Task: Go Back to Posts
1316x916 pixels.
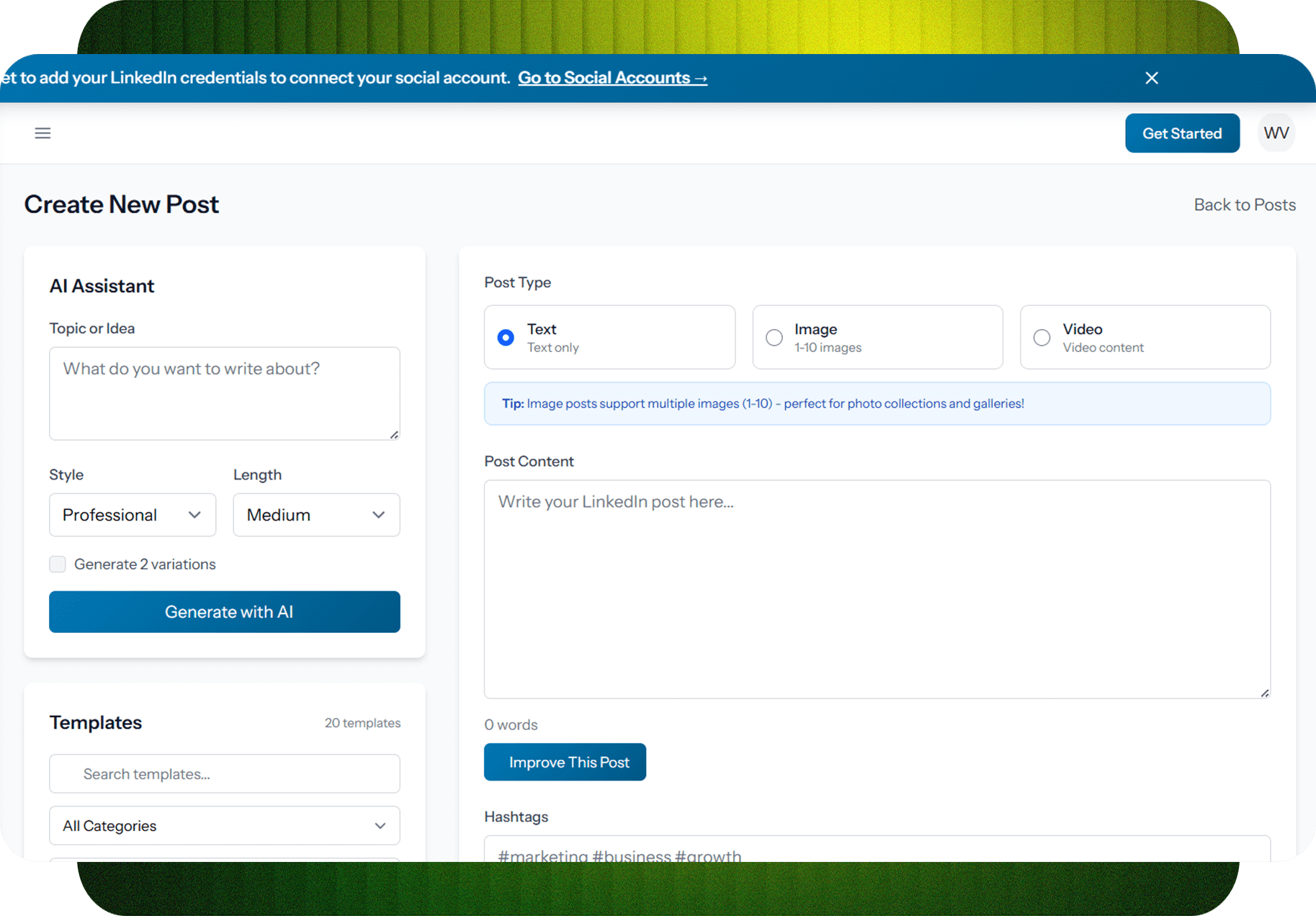Action: coord(1244,205)
